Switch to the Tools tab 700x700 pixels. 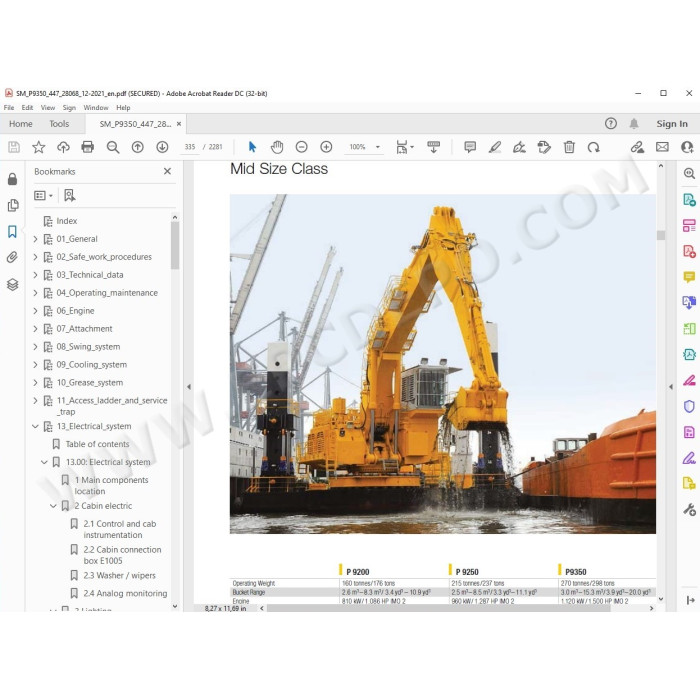(x=59, y=124)
